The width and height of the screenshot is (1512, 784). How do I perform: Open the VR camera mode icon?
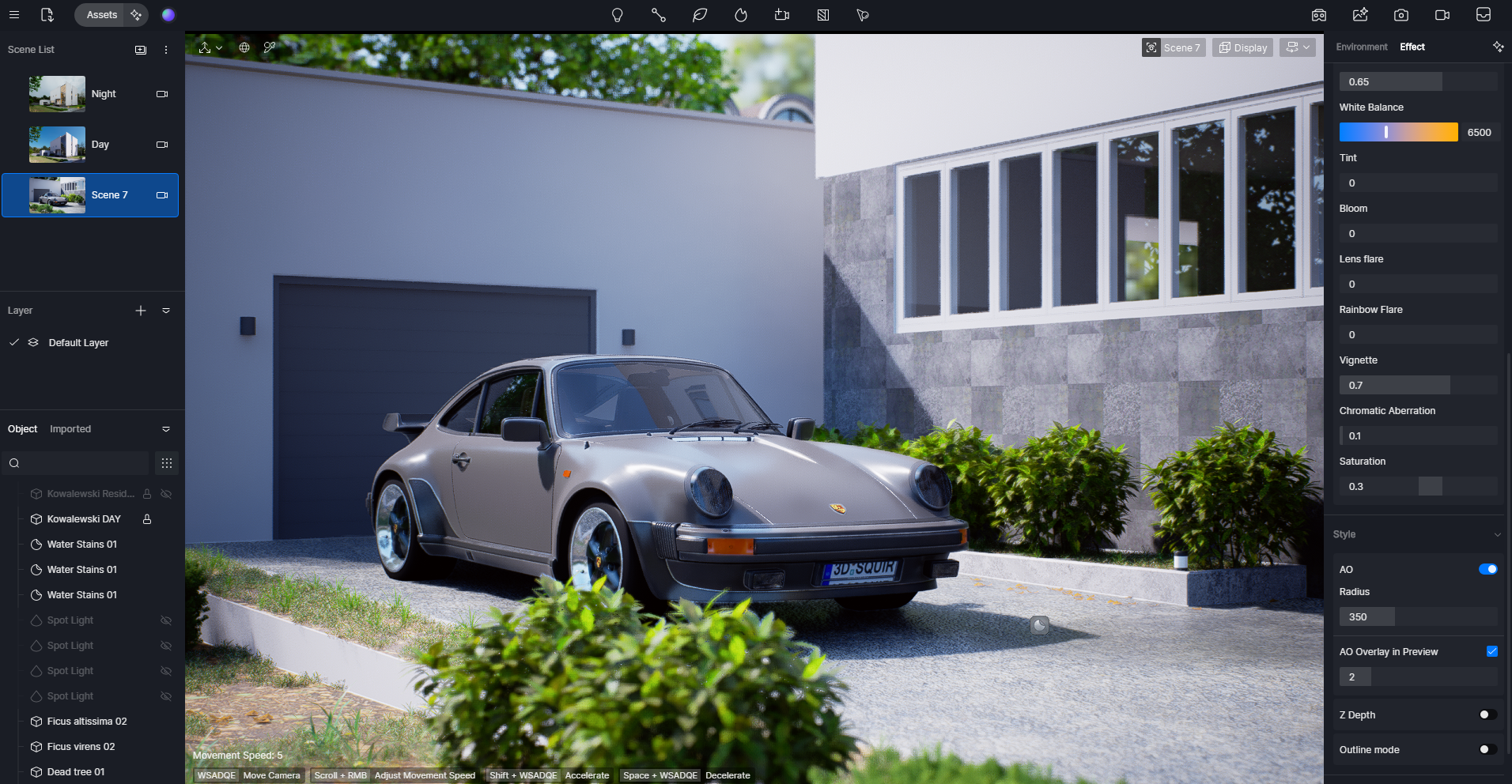(1319, 15)
